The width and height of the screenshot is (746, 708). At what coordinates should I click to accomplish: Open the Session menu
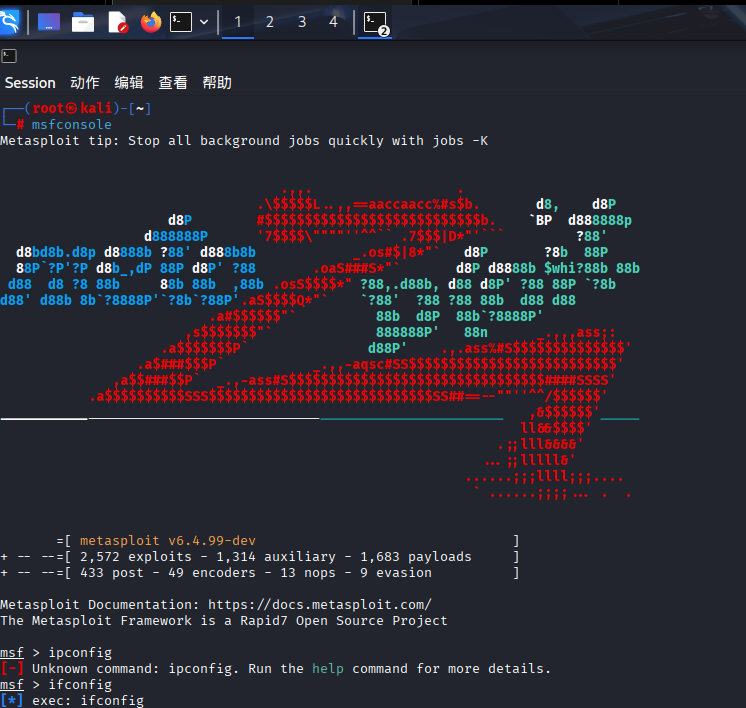pos(30,83)
